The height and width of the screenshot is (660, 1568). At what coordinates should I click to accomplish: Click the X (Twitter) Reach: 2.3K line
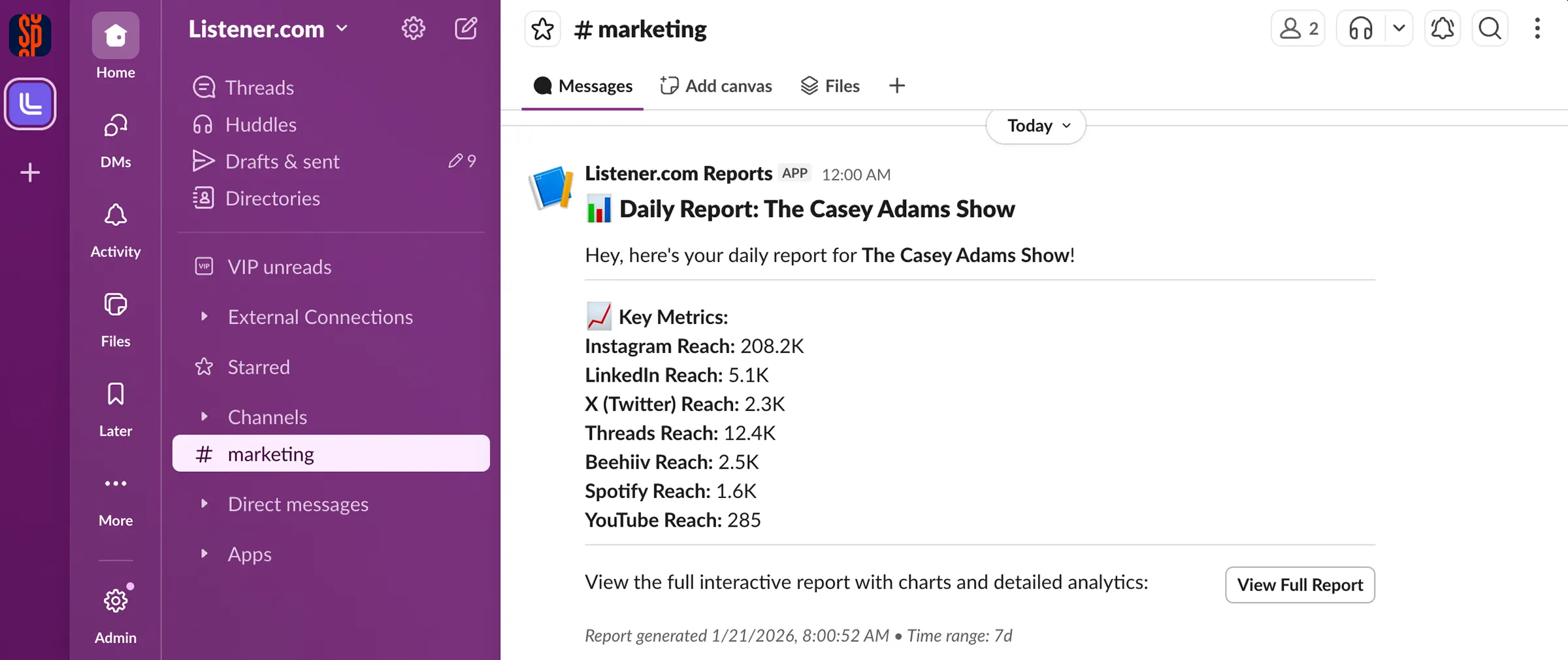[x=685, y=404]
